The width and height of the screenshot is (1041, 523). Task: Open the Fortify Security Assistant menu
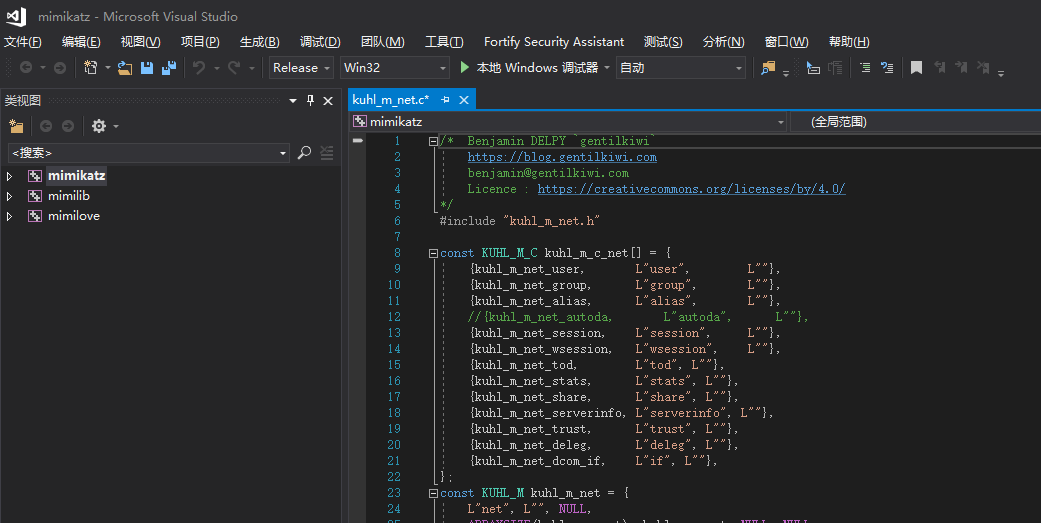point(554,42)
